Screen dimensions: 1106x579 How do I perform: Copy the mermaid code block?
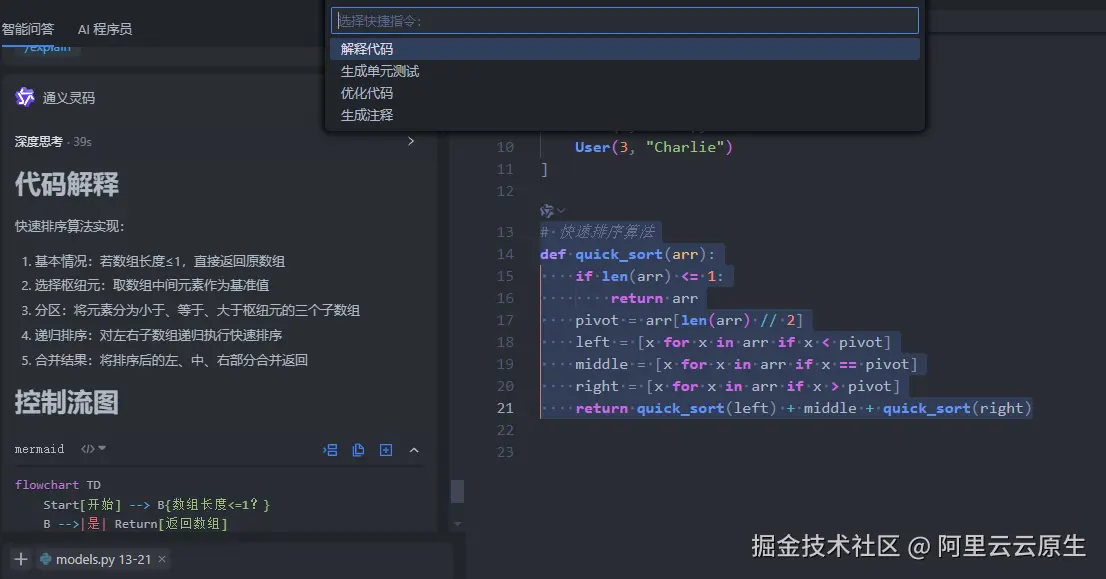coord(358,450)
